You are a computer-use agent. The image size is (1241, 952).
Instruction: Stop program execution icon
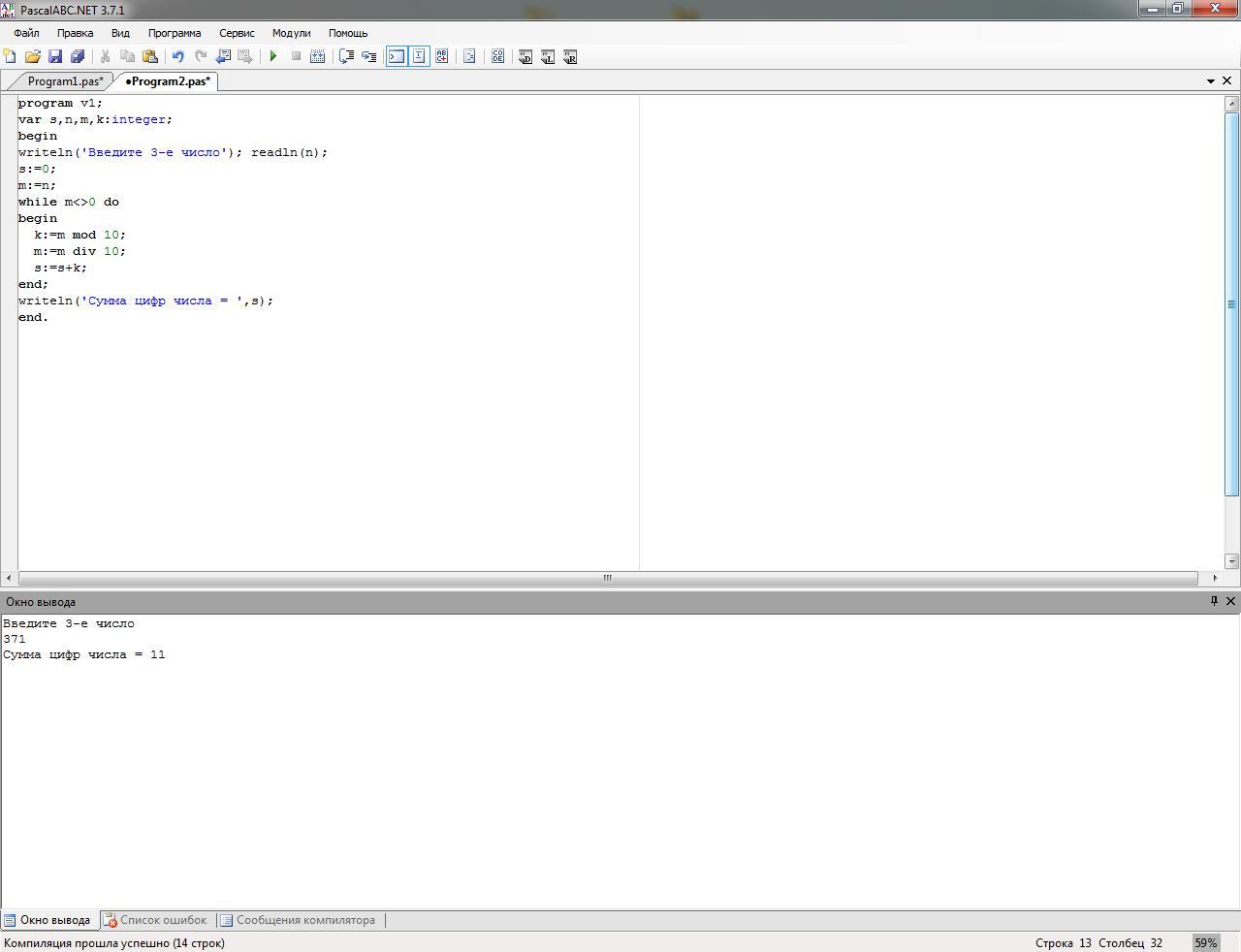click(296, 56)
